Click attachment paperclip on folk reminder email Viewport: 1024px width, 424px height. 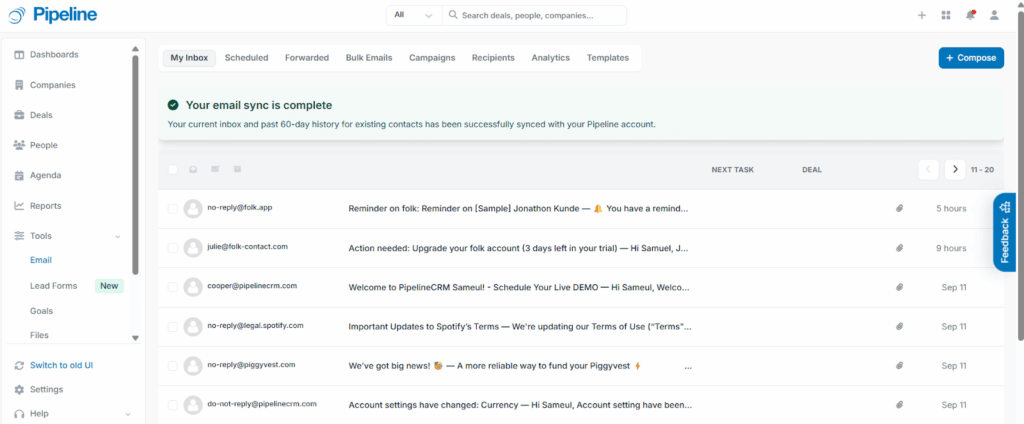[x=899, y=208]
